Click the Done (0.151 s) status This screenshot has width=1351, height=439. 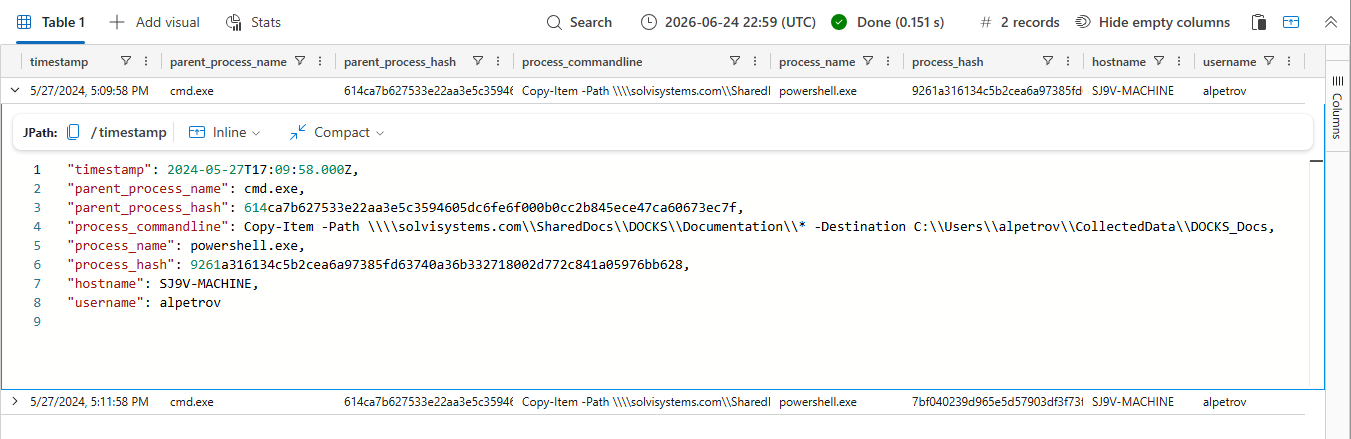pos(887,22)
